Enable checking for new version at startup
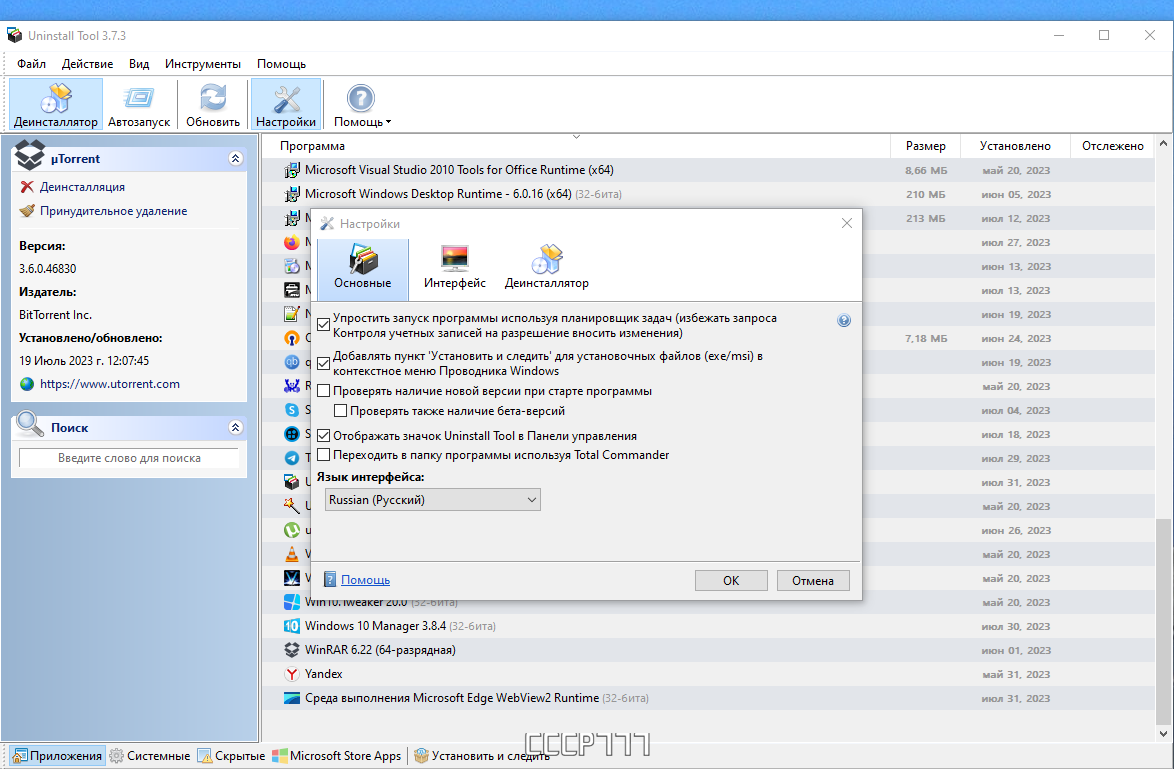 pos(323,391)
